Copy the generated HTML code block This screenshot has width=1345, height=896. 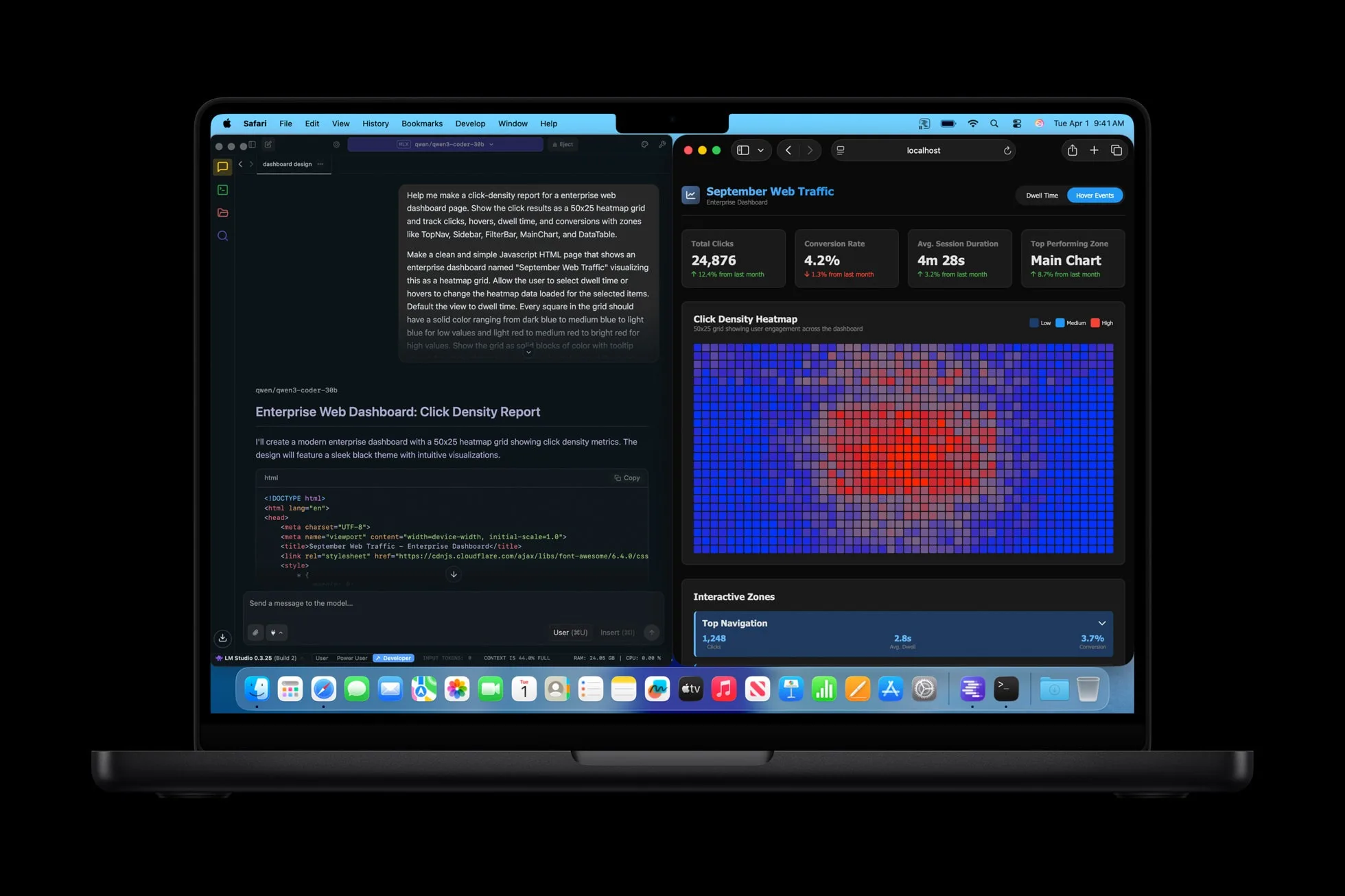click(x=627, y=478)
